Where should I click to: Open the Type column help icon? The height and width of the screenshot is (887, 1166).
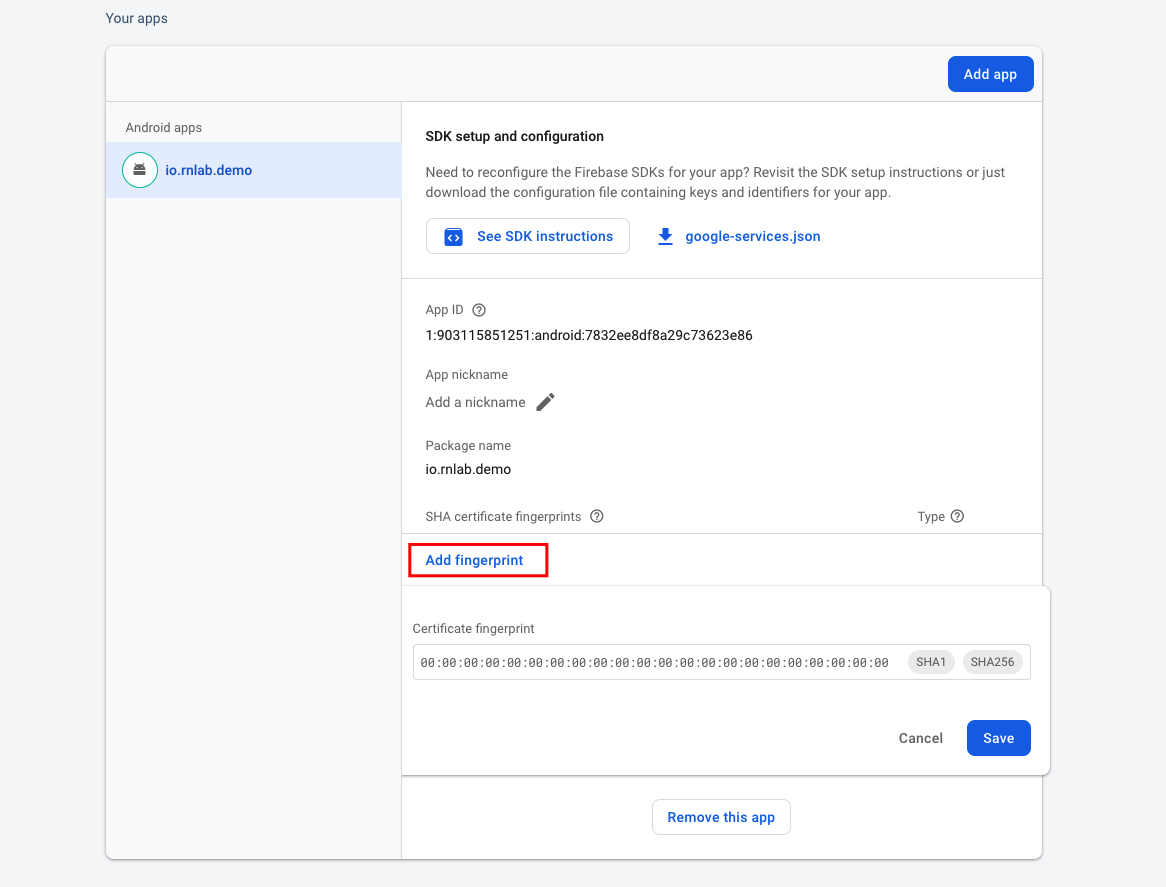tap(957, 516)
